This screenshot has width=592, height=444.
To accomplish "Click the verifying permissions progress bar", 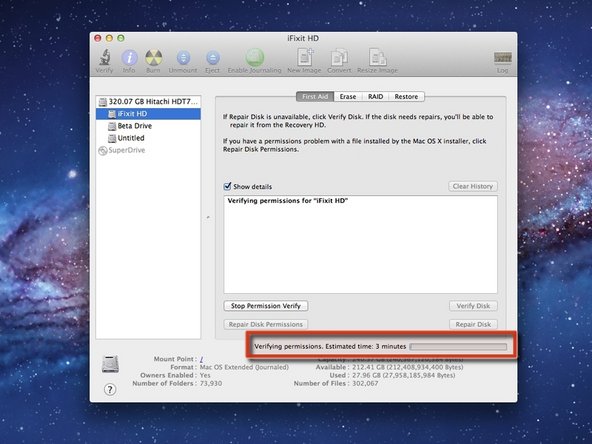I will [x=458, y=347].
